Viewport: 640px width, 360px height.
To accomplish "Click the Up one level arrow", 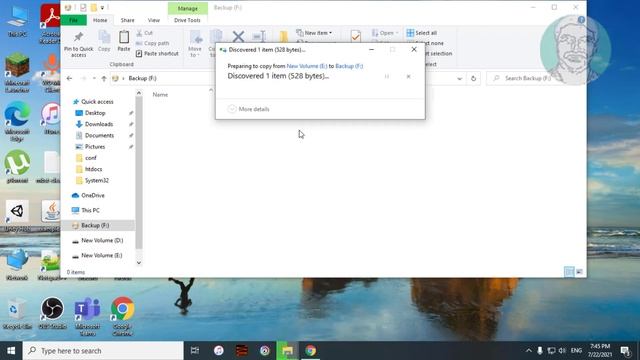I will click(x=104, y=78).
